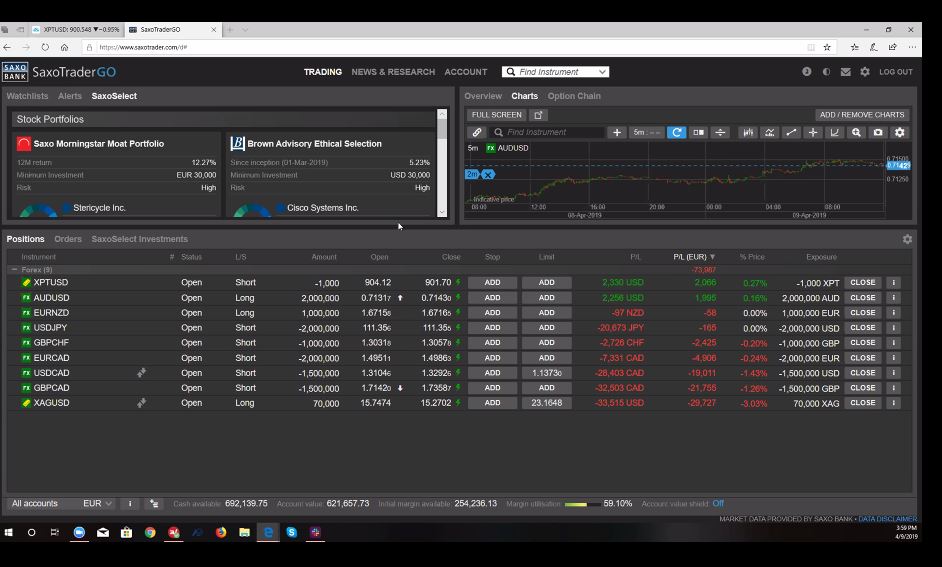
Task: Edit USDCAD limit 1.1373
Action: point(547,373)
